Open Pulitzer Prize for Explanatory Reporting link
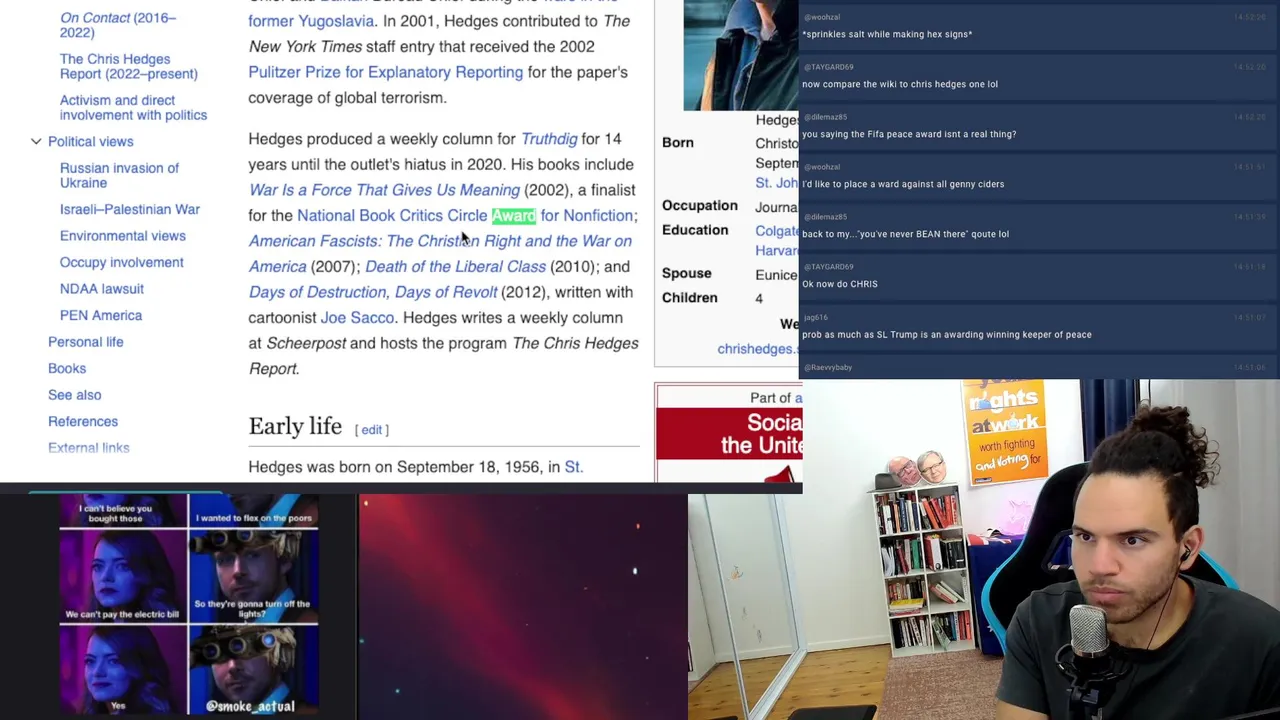The width and height of the screenshot is (1280, 720). [385, 72]
